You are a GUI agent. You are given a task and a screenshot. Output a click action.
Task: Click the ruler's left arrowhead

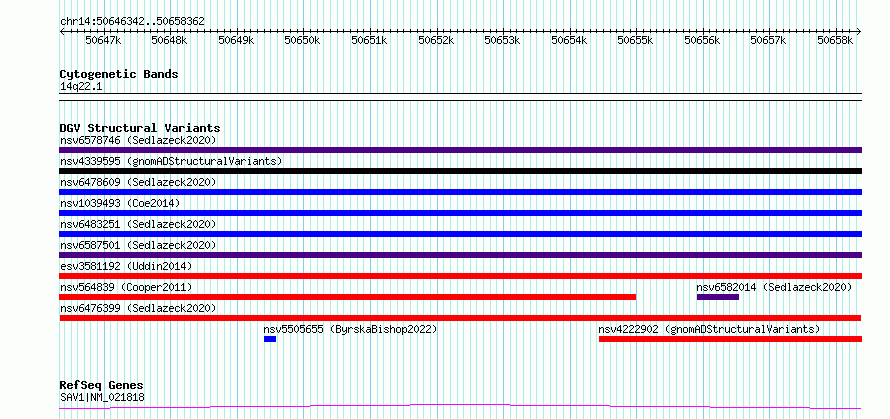click(62, 31)
